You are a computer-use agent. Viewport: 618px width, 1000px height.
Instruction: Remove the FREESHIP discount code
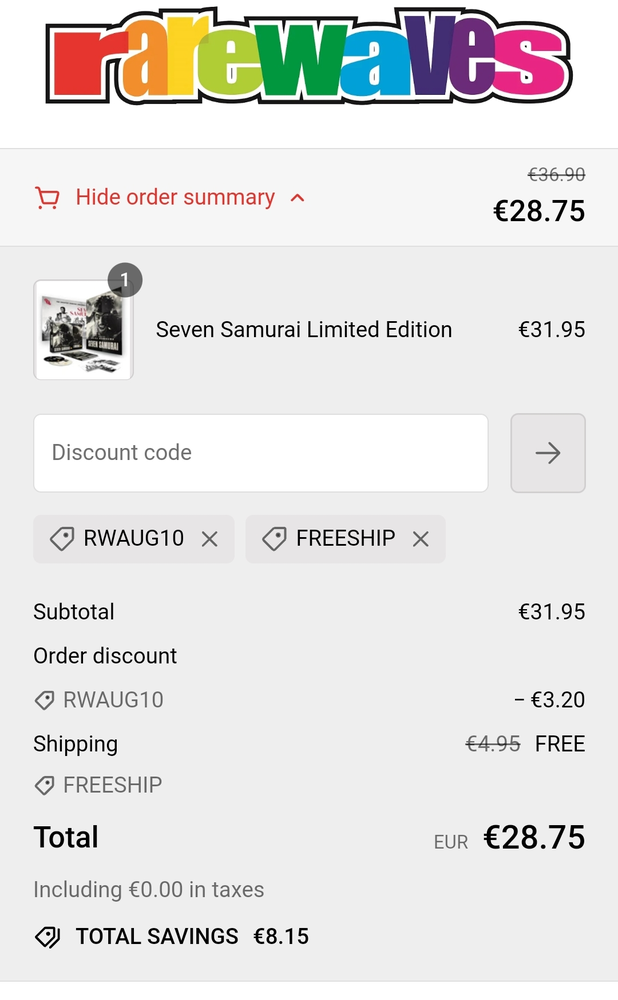point(421,539)
